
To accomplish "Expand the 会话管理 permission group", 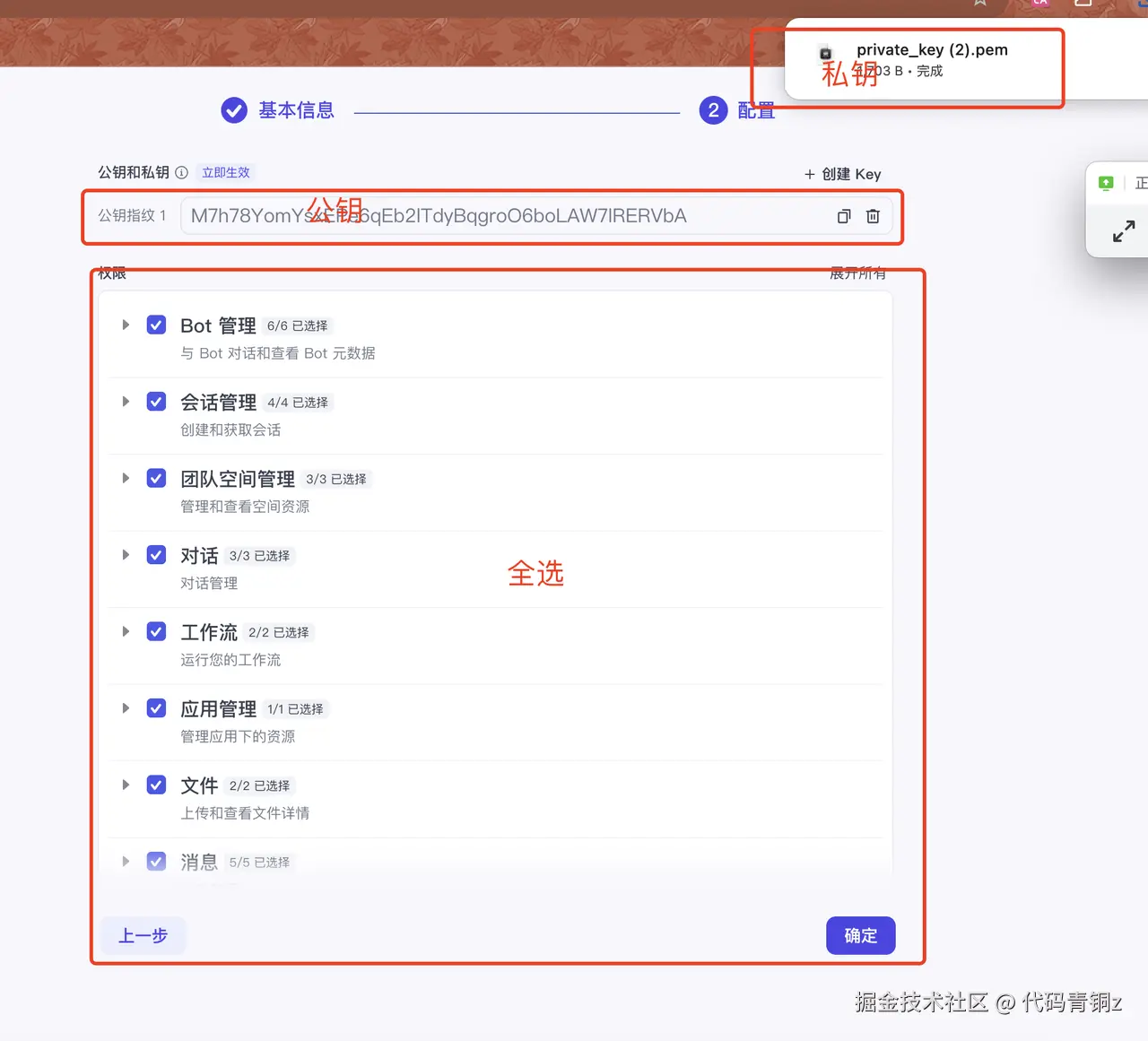I will (126, 402).
